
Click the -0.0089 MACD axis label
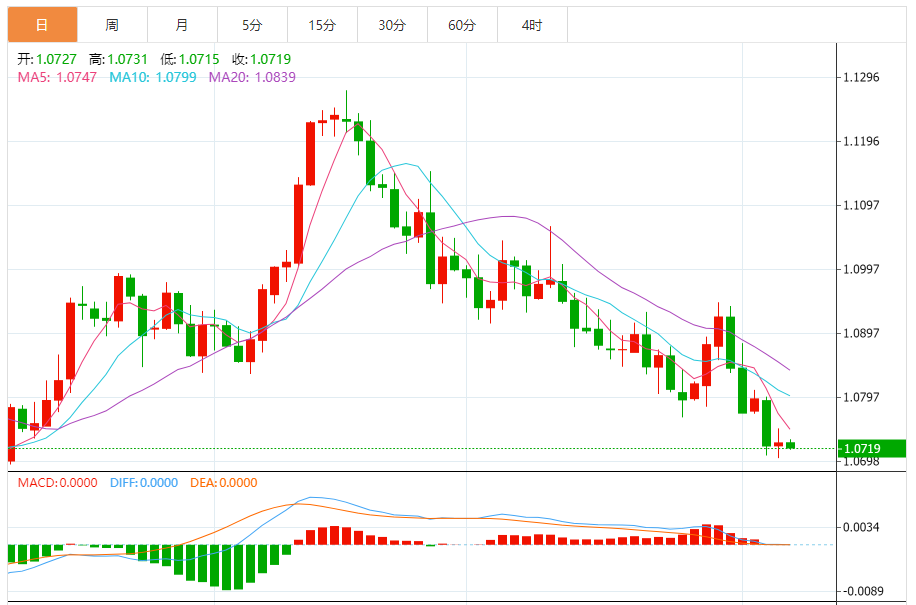(861, 591)
